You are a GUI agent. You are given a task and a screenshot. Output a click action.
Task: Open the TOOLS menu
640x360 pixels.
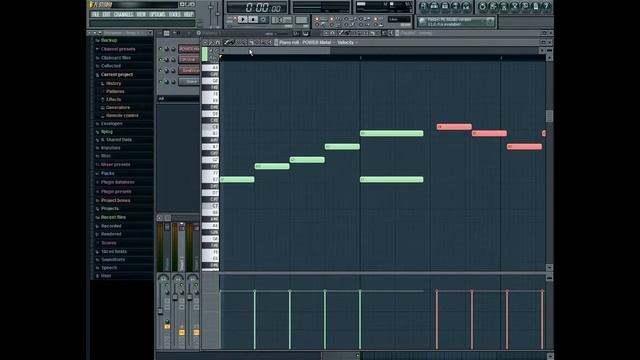[x=175, y=14]
